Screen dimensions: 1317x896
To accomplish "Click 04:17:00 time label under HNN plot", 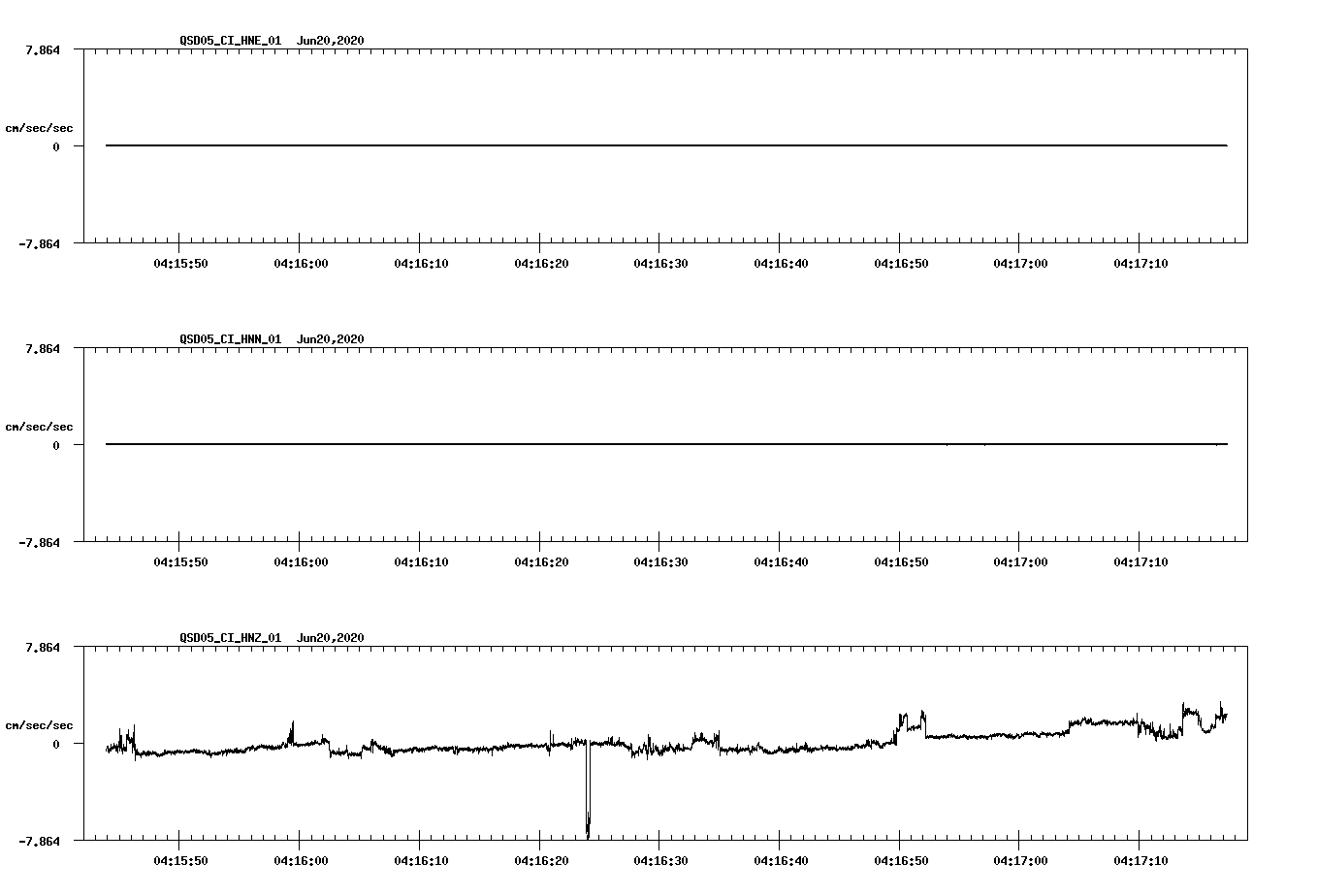I will tap(1021, 561).
